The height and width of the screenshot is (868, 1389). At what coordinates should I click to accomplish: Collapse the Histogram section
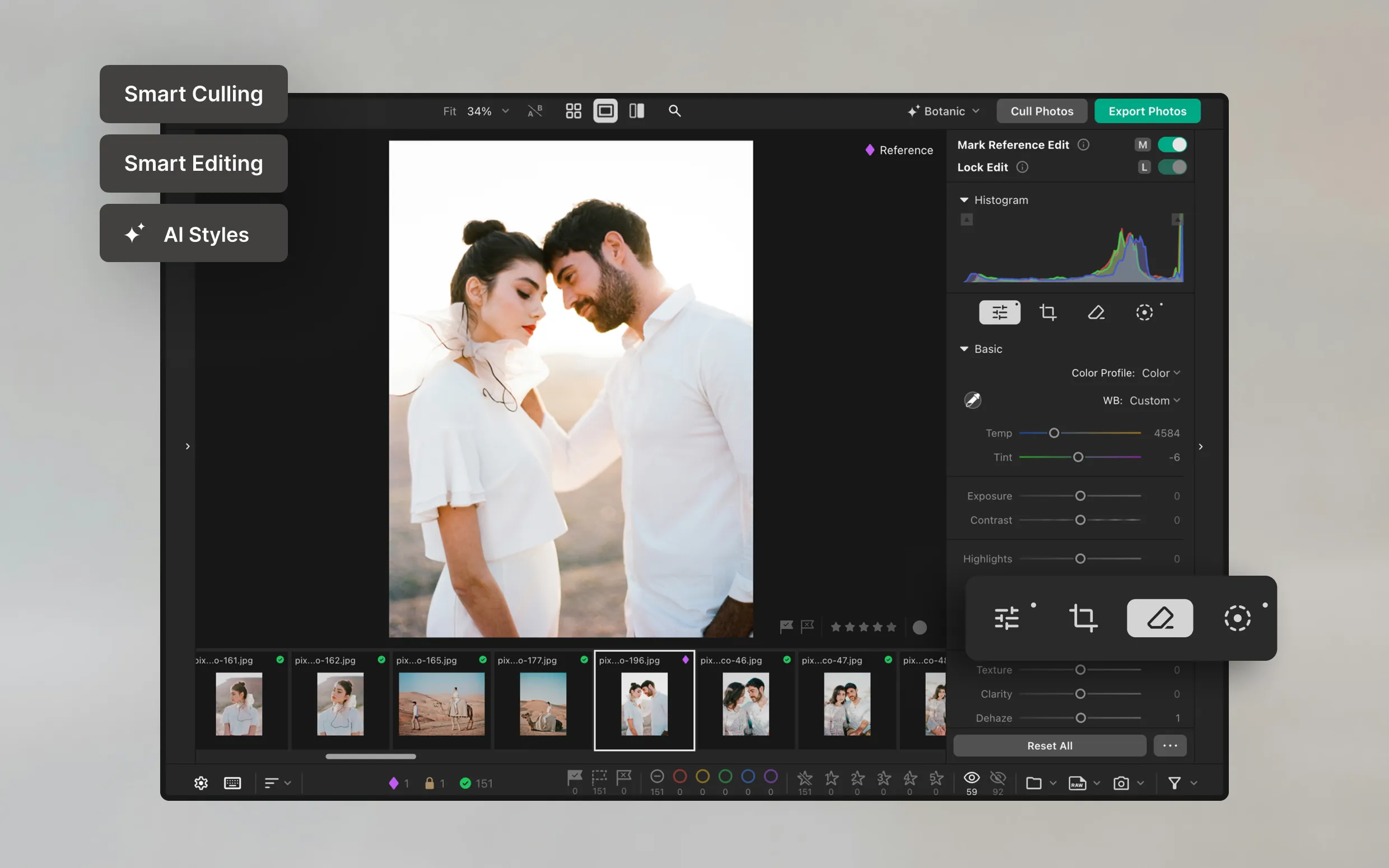tap(964, 200)
